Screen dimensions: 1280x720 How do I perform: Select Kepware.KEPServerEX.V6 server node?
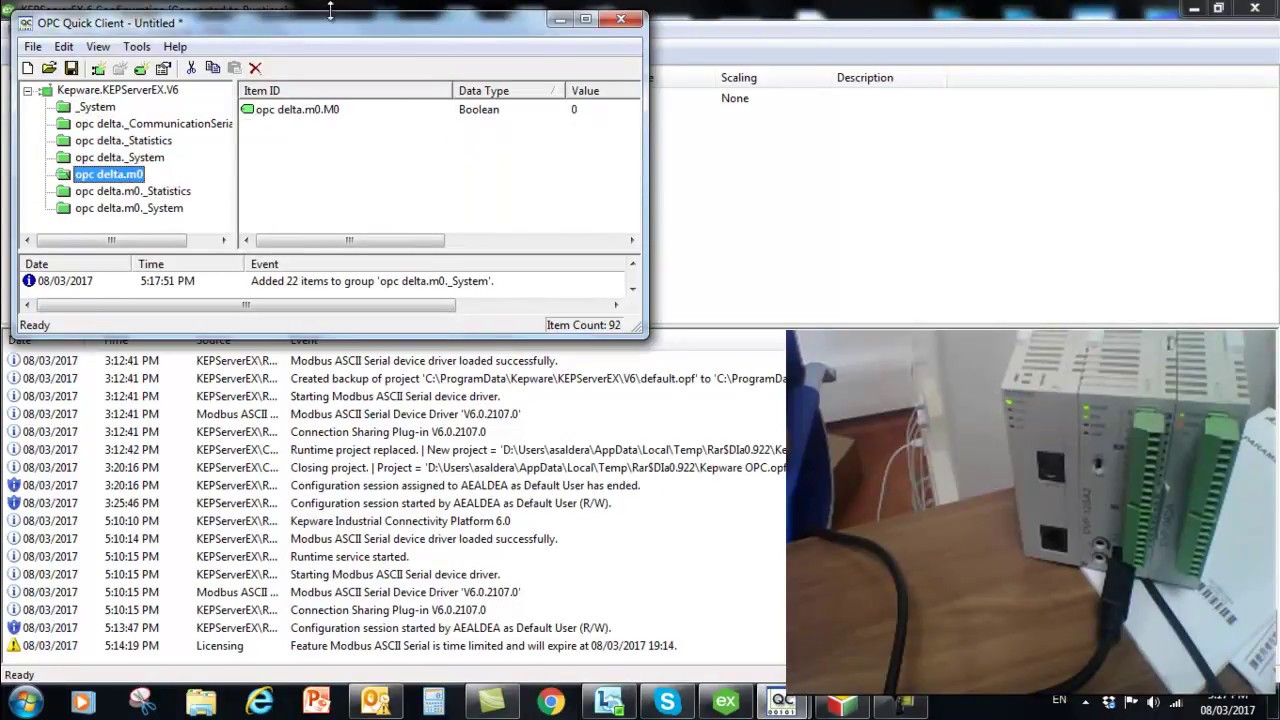[117, 90]
